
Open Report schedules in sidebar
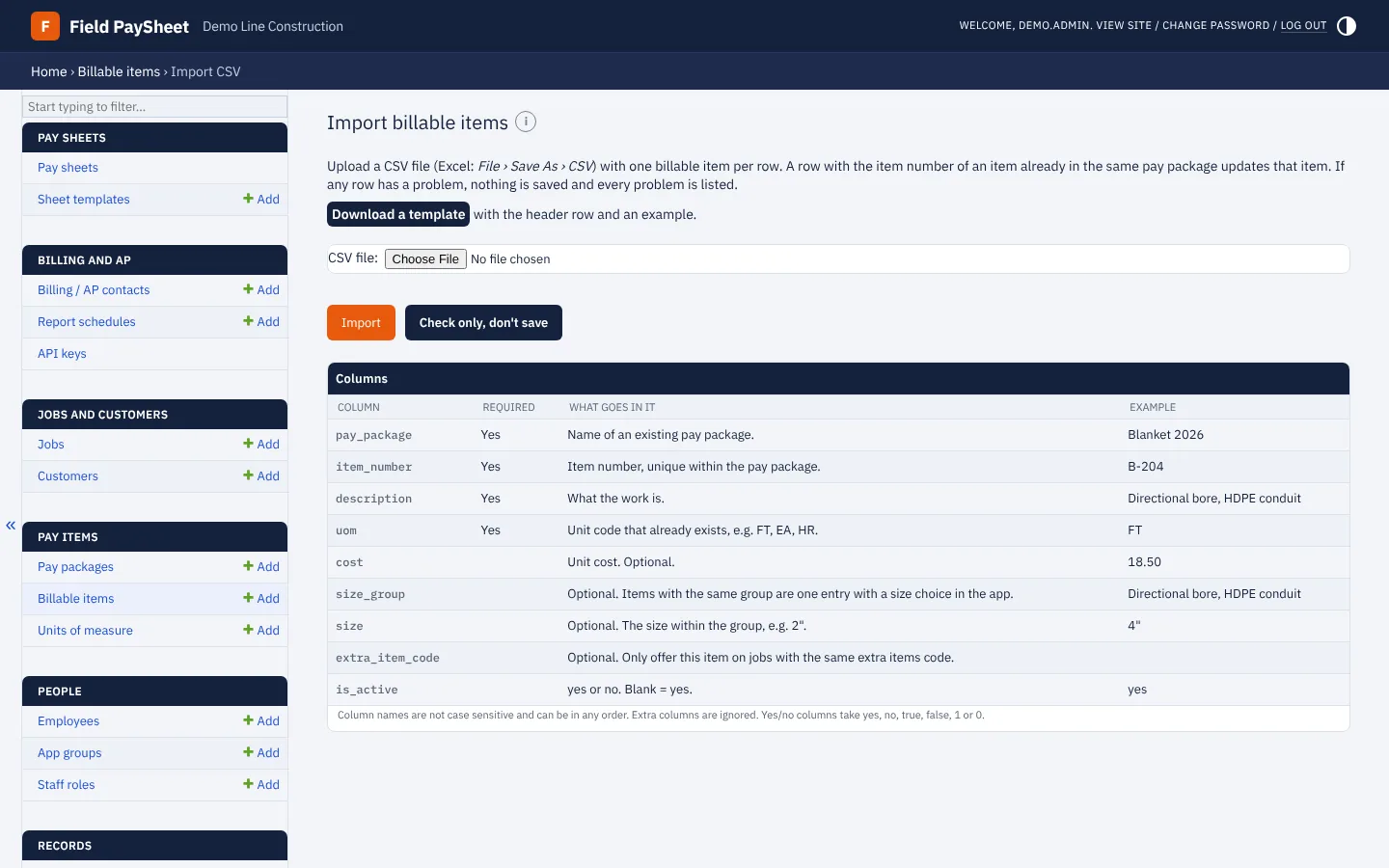point(87,322)
